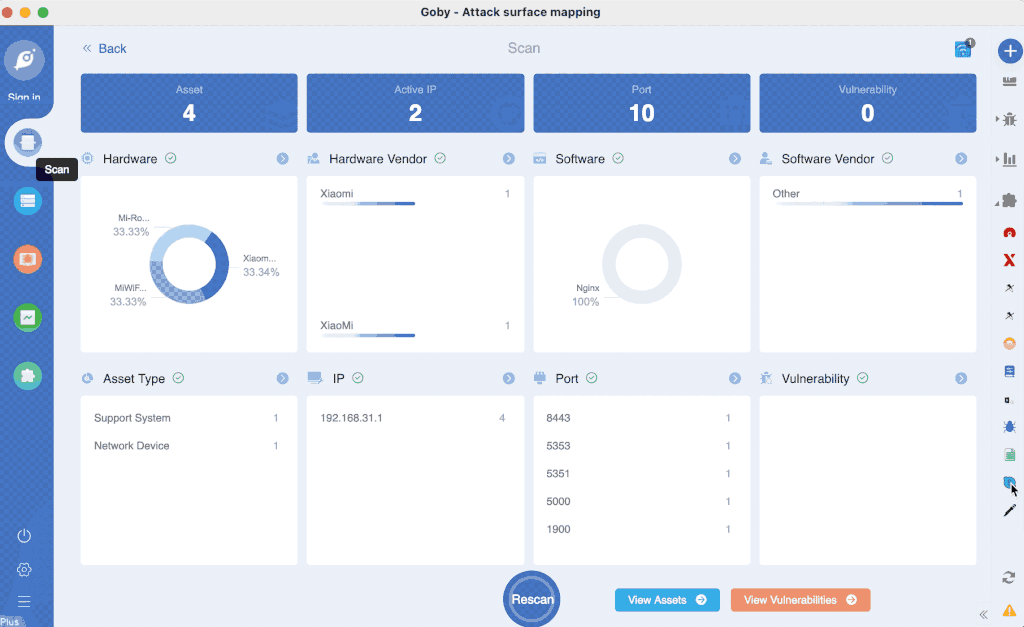Viewport: 1024px width, 627px height.
Task: Click the red X plugin icon
Action: pos(1009,260)
